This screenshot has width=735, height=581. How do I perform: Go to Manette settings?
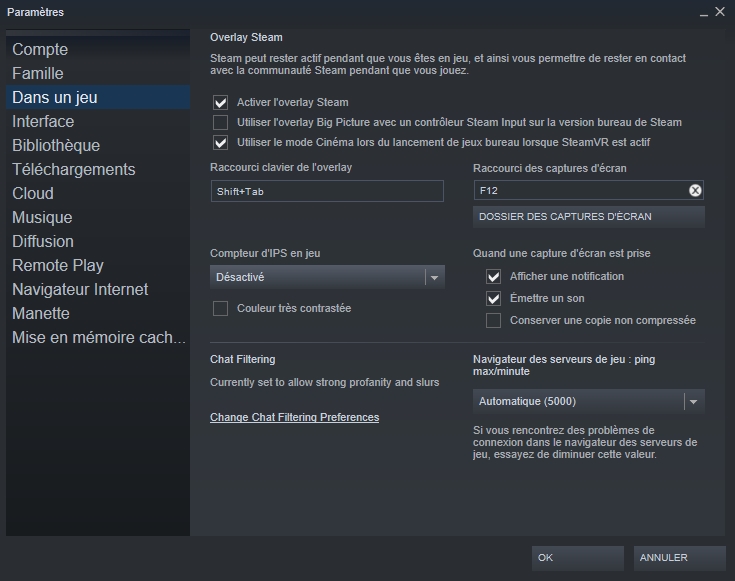(x=98, y=313)
